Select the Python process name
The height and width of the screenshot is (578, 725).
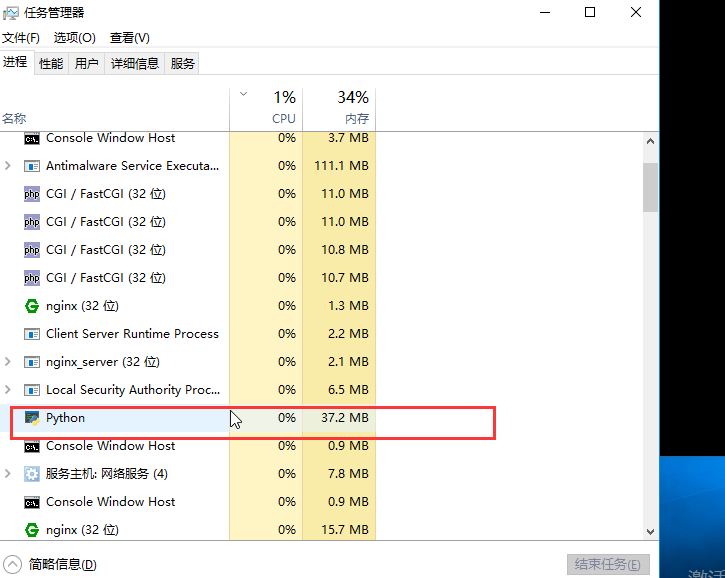pos(65,418)
